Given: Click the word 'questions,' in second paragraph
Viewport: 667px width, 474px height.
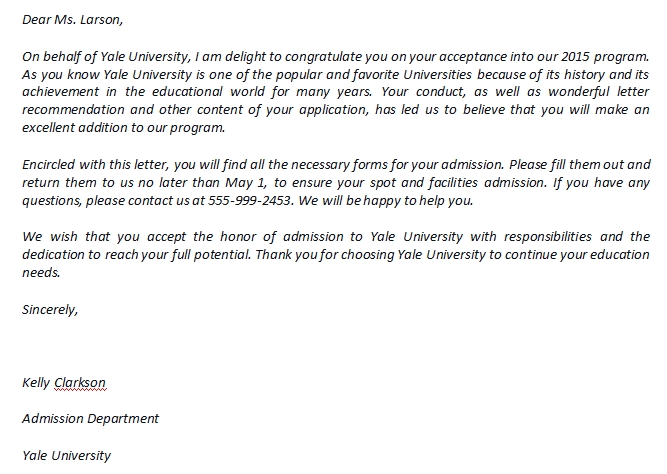Looking at the screenshot, I should coord(52,201).
